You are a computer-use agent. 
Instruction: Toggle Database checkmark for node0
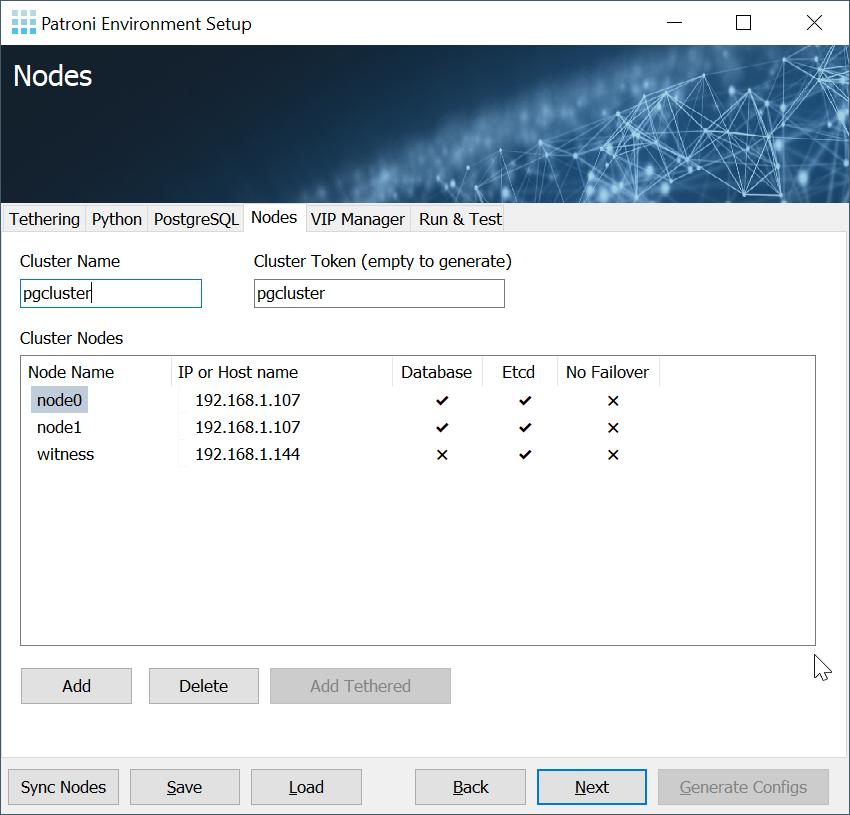(x=442, y=400)
